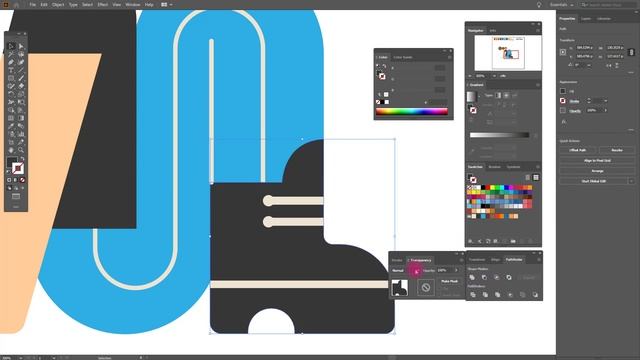The image size is (640, 360).
Task: Open stroke weight dropdown in Properties
Action: pyautogui.click(x=606, y=101)
